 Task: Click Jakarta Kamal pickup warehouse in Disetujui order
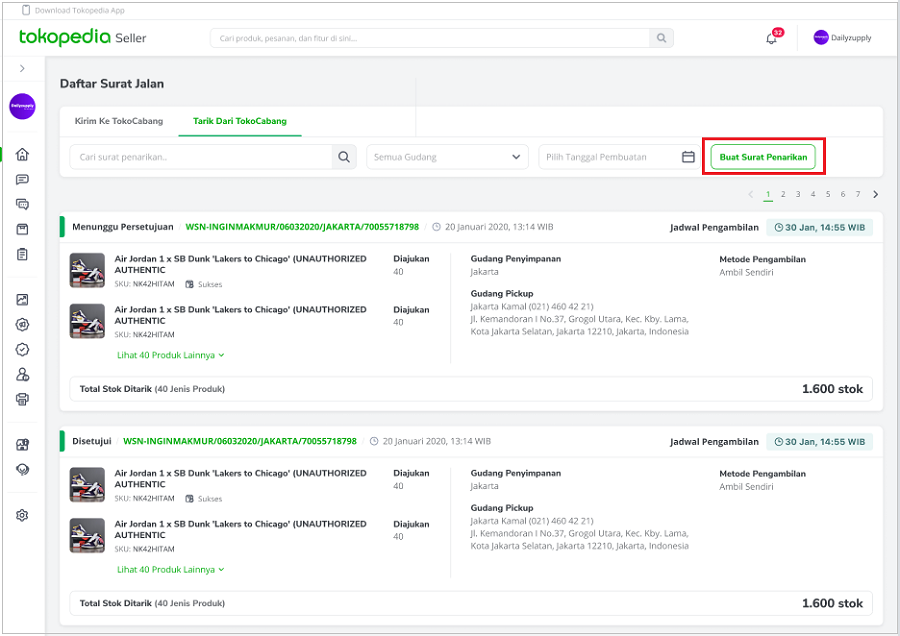tap(532, 521)
